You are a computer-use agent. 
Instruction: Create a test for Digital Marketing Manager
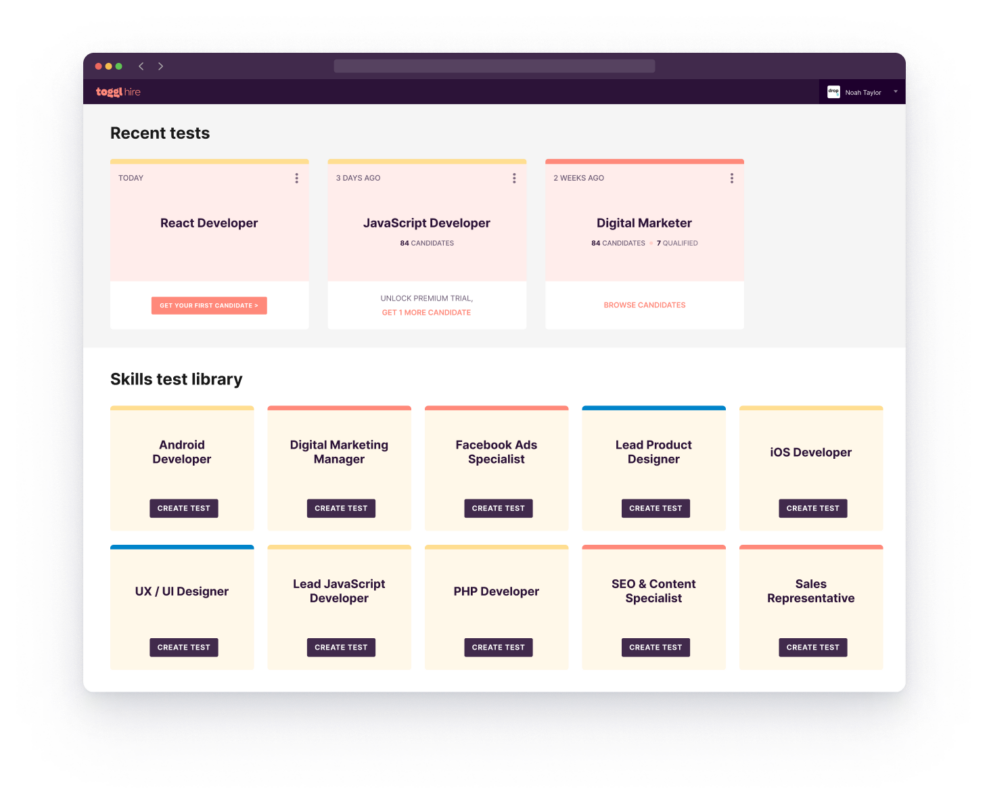(340, 508)
